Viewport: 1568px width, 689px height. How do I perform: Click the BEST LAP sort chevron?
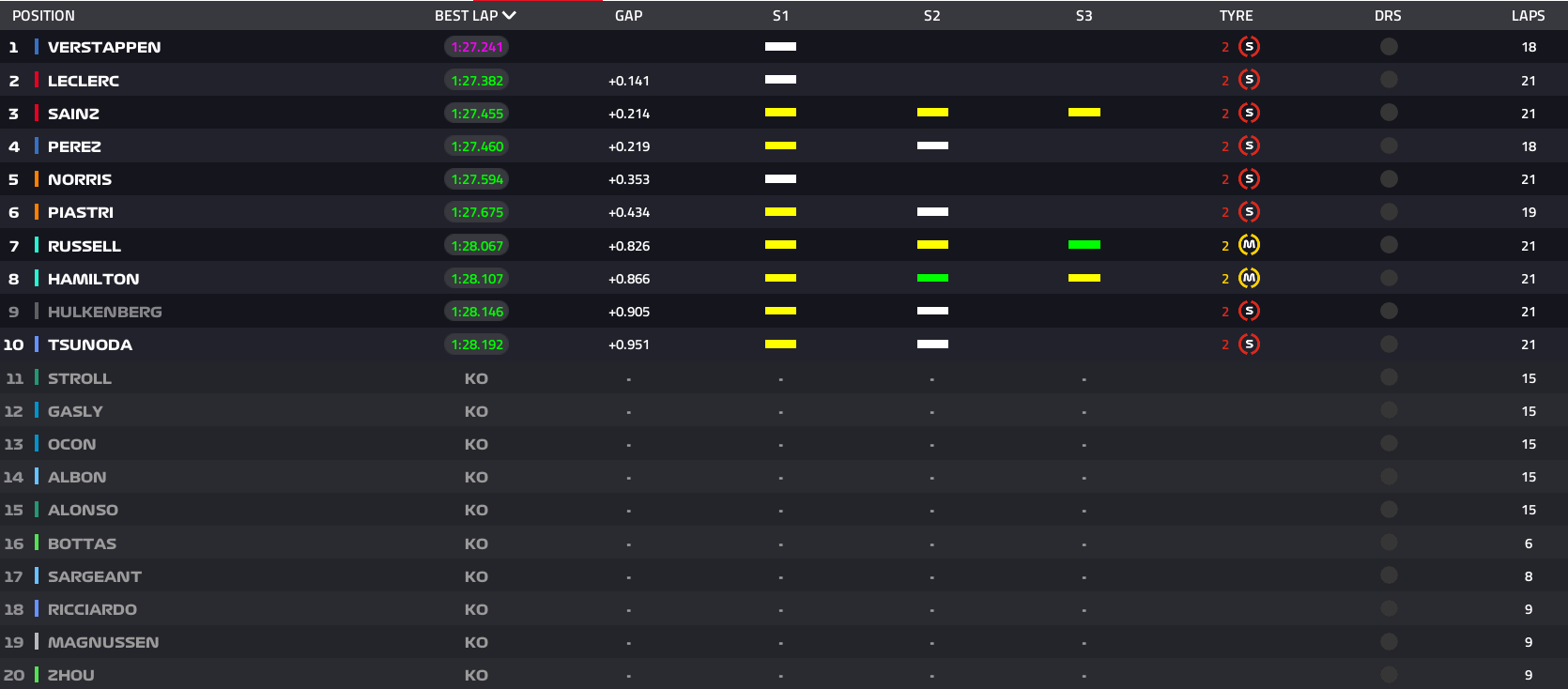click(x=510, y=16)
